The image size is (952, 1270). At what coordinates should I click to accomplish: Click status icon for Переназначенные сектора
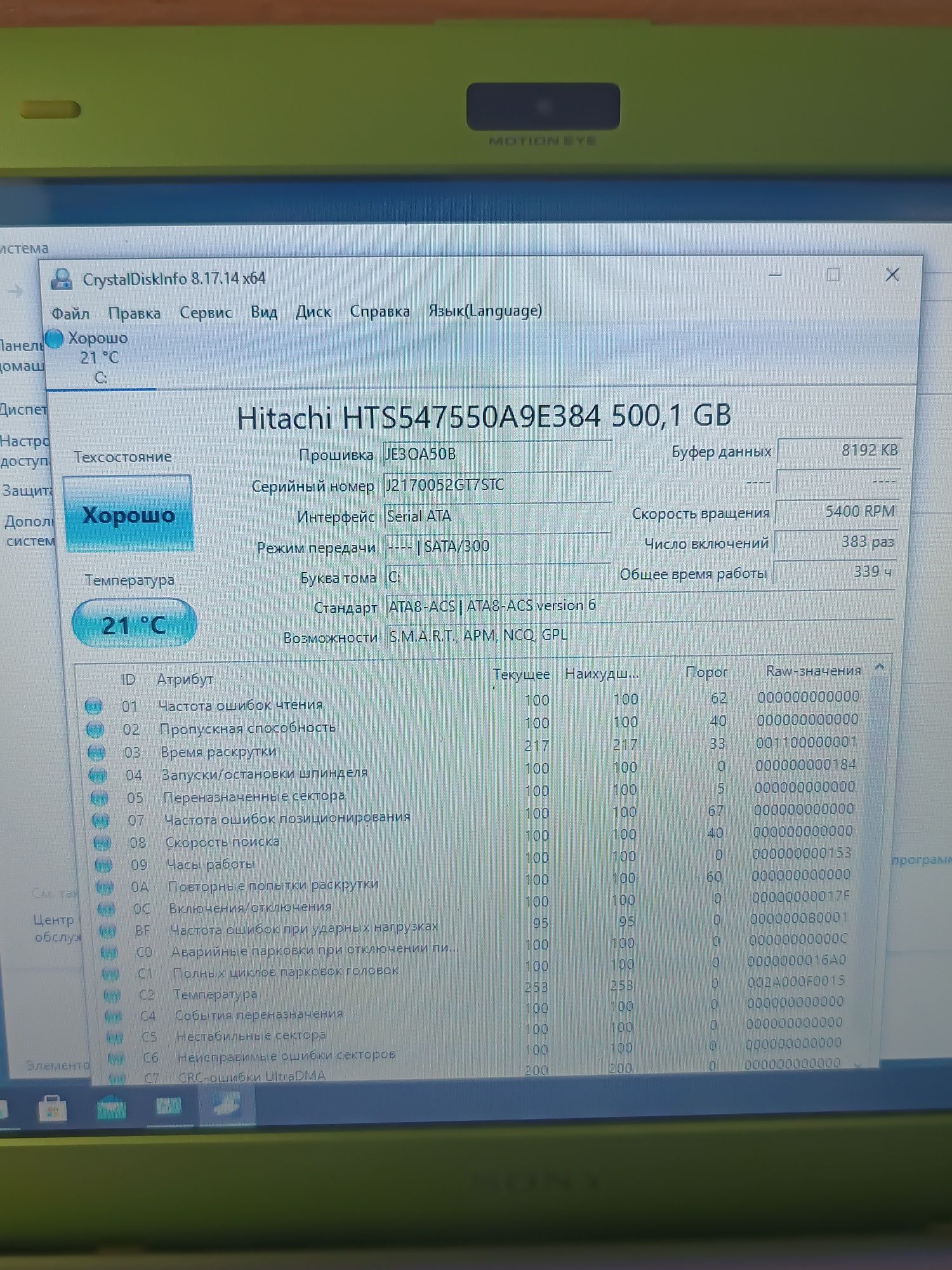(100, 798)
